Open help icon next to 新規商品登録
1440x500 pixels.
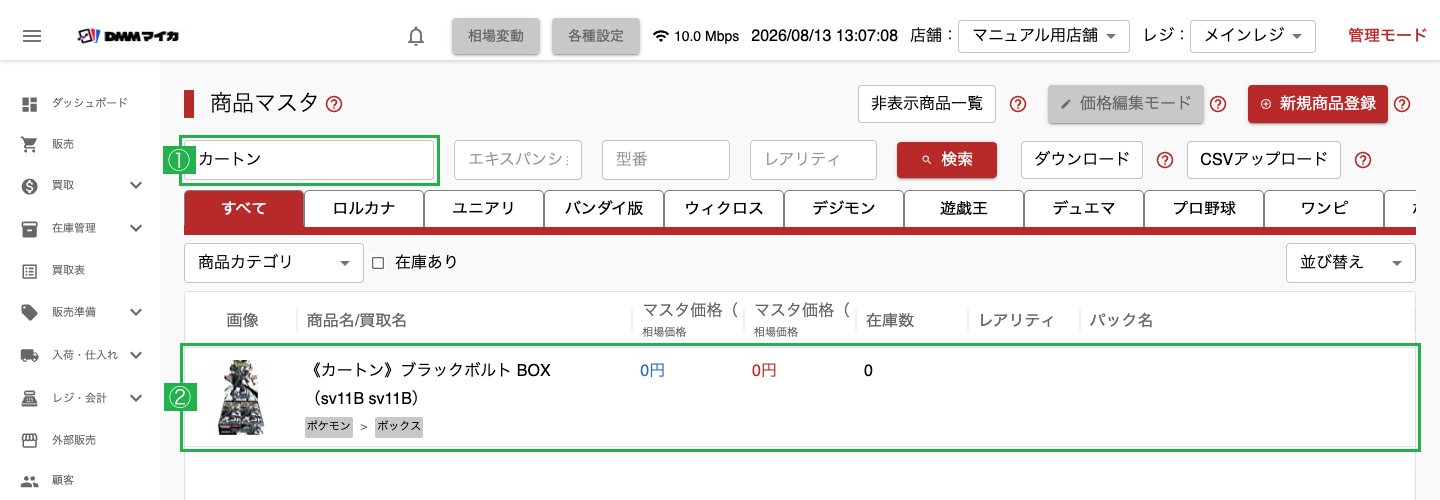(x=1402, y=104)
